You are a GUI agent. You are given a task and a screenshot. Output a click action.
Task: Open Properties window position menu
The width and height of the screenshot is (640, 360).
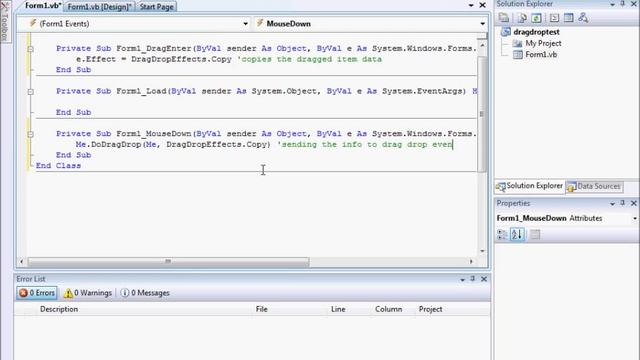tap(612, 203)
